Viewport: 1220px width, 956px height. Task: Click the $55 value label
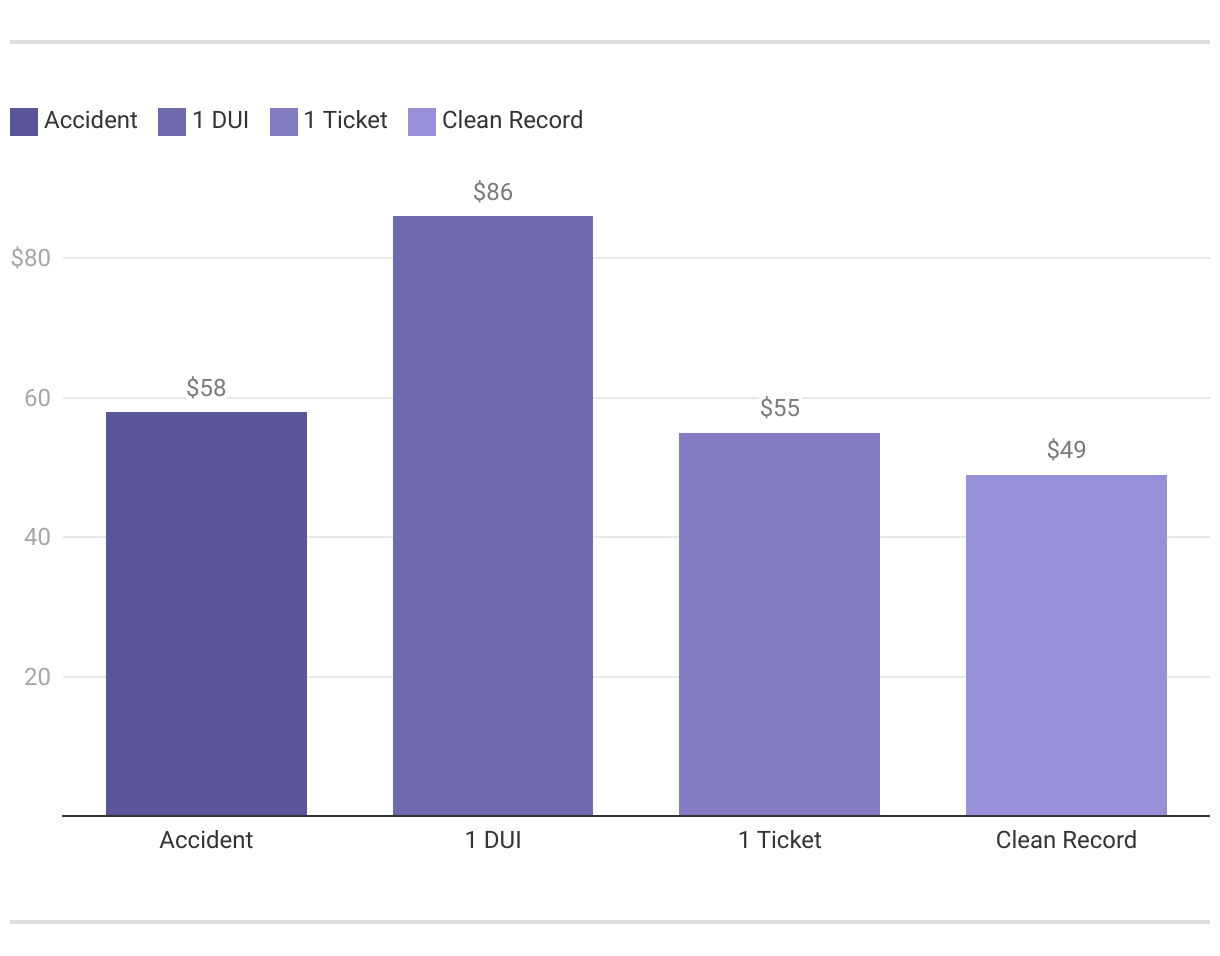(780, 408)
